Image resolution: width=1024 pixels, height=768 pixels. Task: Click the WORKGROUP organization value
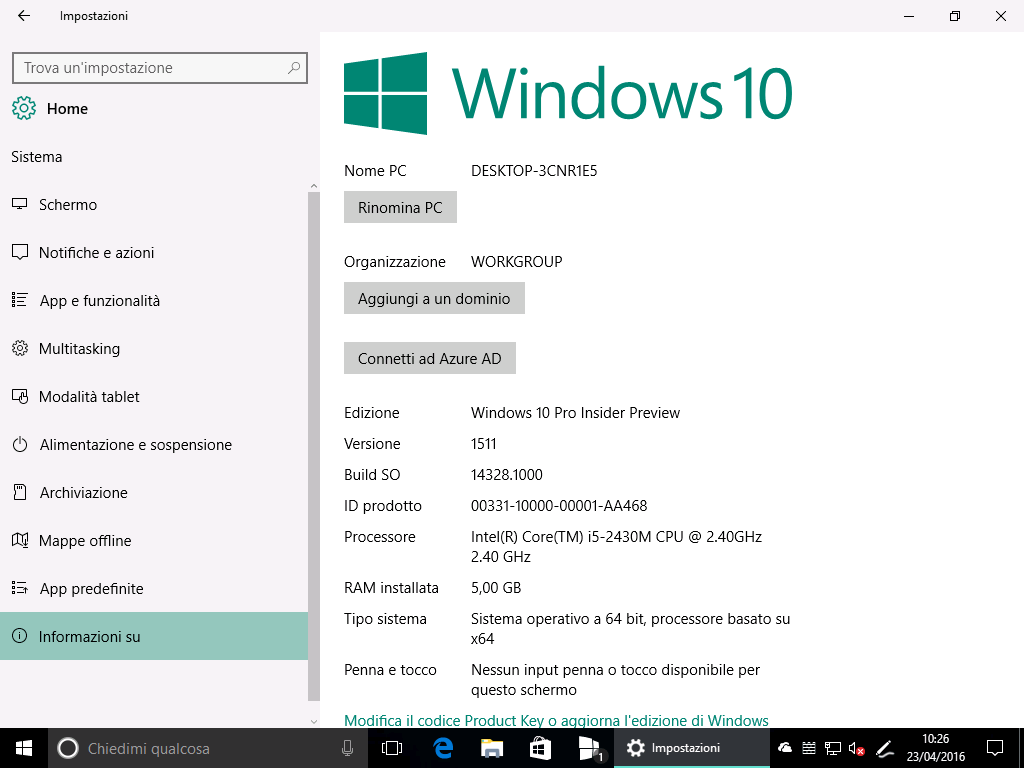click(x=517, y=261)
